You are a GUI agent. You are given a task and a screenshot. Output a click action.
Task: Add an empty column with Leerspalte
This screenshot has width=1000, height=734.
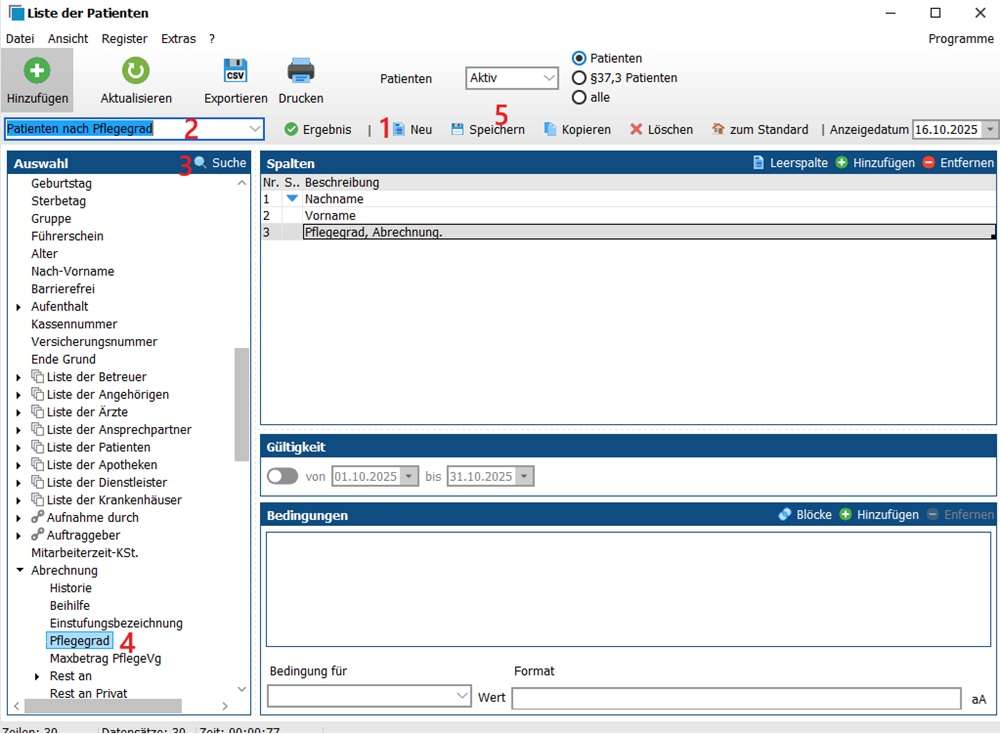point(790,163)
